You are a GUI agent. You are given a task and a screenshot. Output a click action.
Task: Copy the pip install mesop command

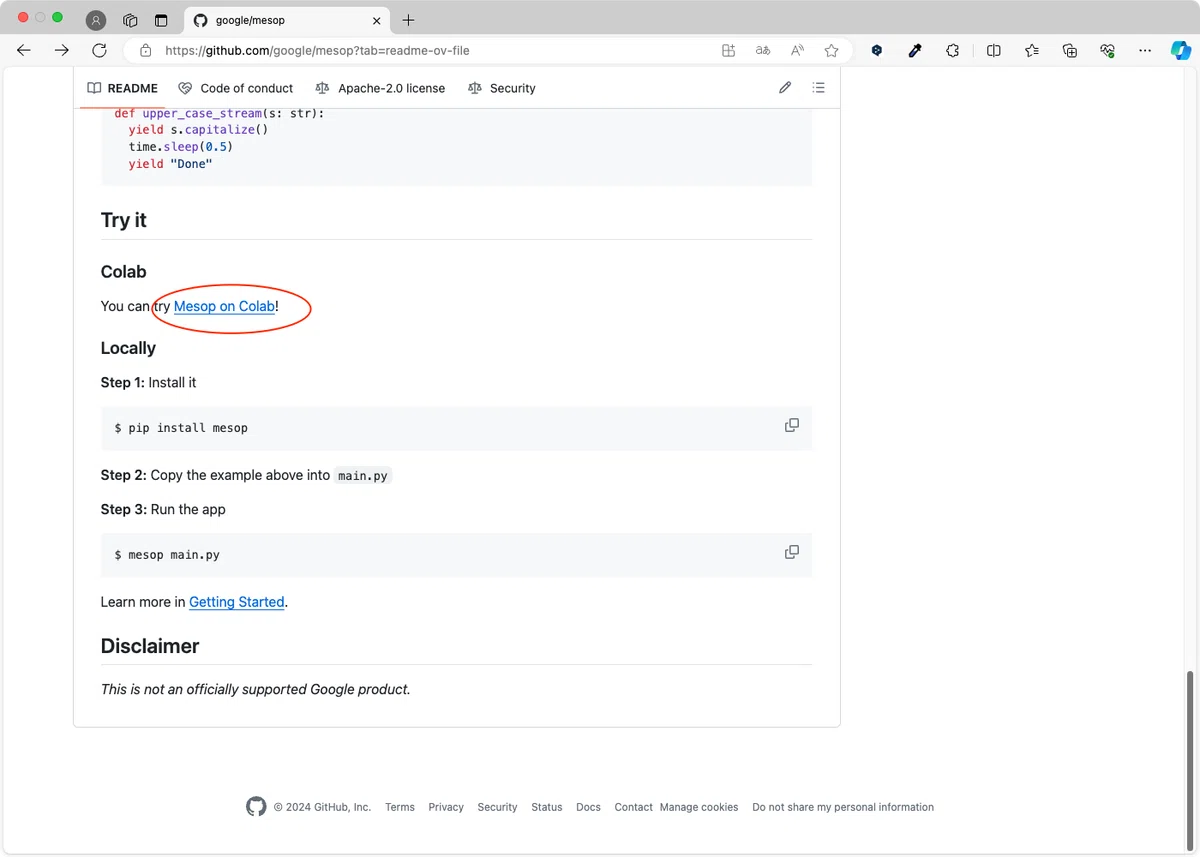point(792,425)
